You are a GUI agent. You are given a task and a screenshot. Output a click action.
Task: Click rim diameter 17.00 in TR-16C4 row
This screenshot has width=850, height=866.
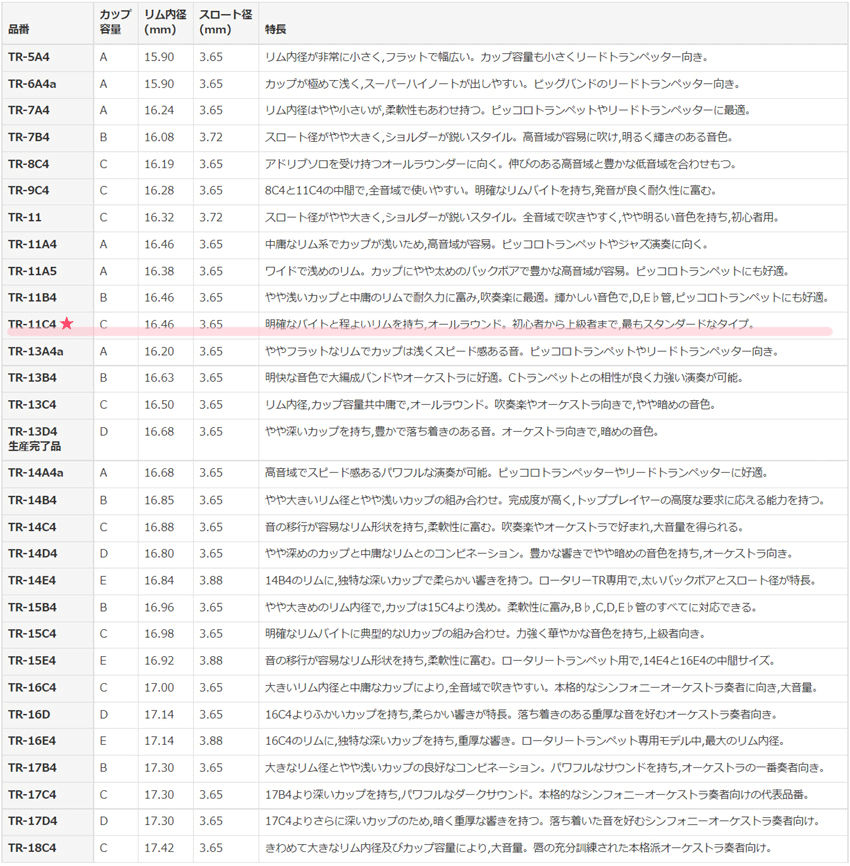click(x=159, y=688)
